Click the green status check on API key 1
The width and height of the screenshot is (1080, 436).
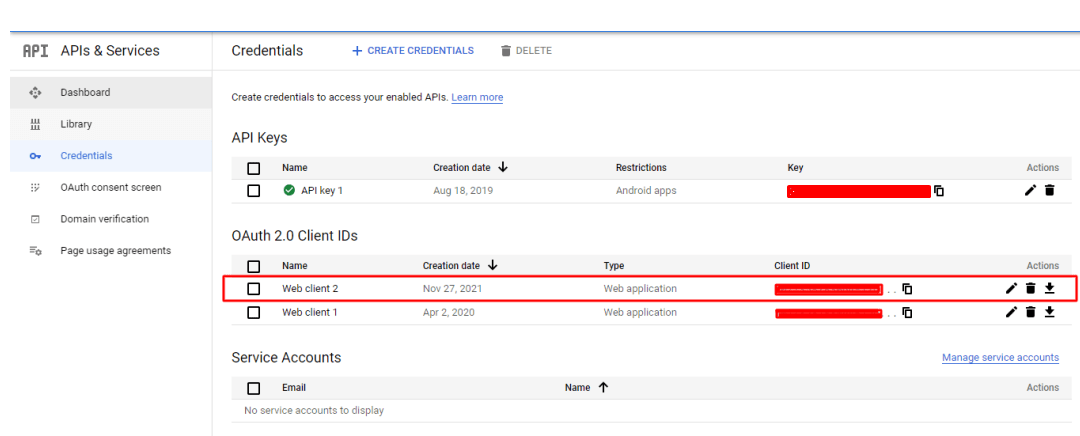[x=289, y=191]
